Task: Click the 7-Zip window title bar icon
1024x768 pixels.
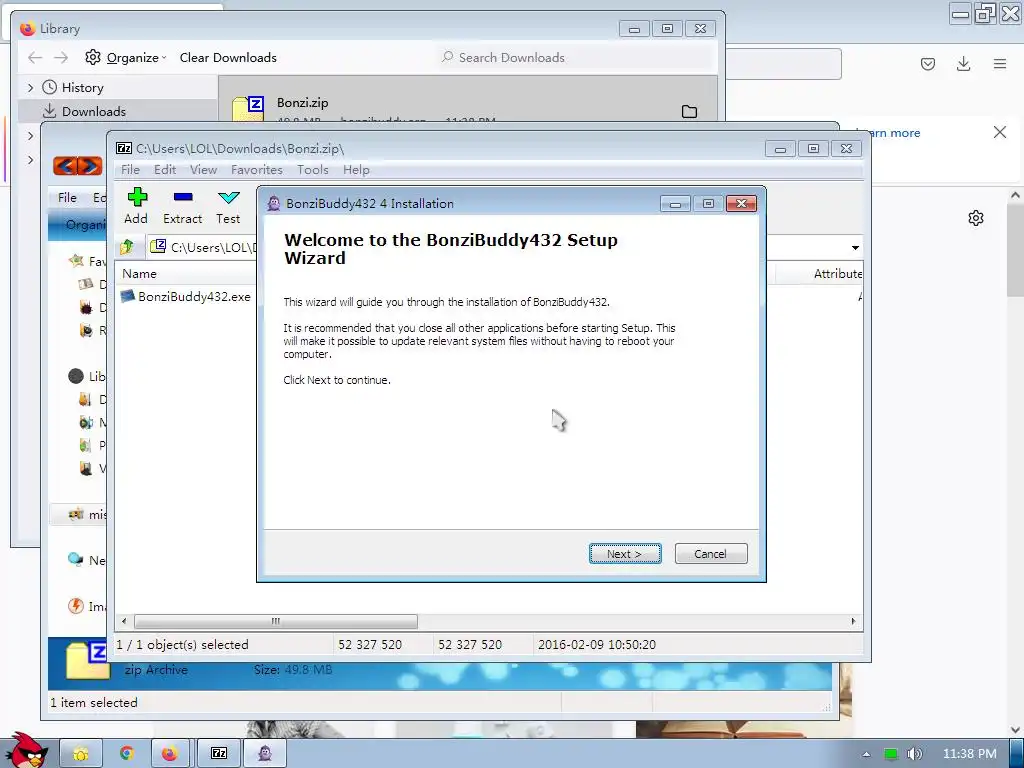Action: [123, 148]
